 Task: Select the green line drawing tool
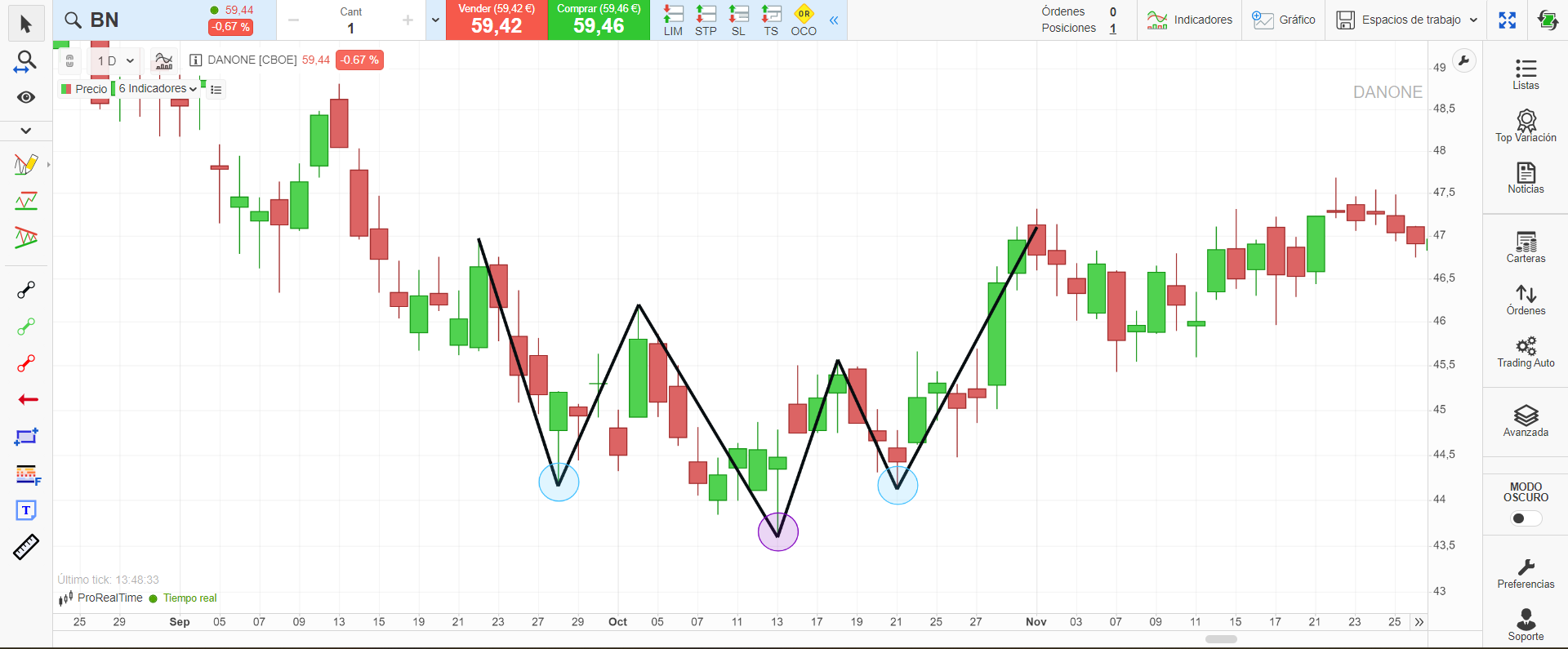(26, 327)
